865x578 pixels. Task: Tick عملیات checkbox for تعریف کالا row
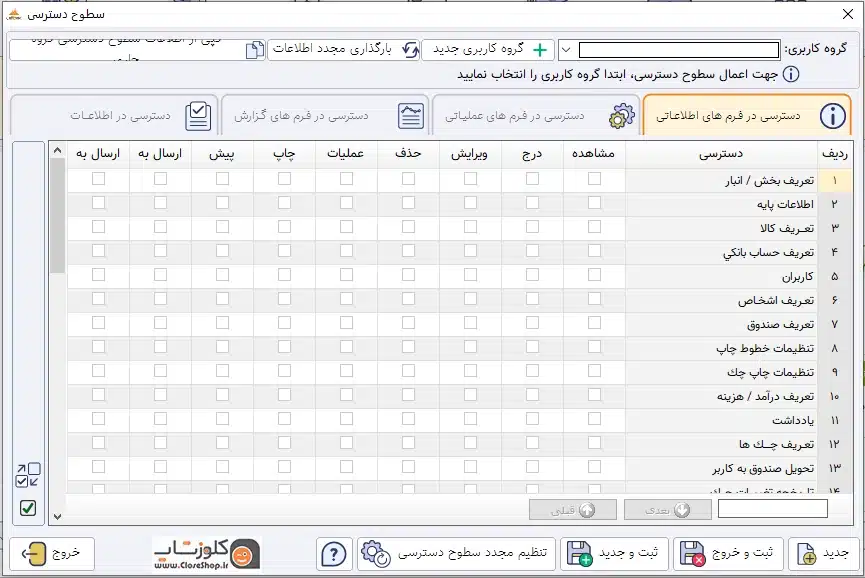click(346, 227)
